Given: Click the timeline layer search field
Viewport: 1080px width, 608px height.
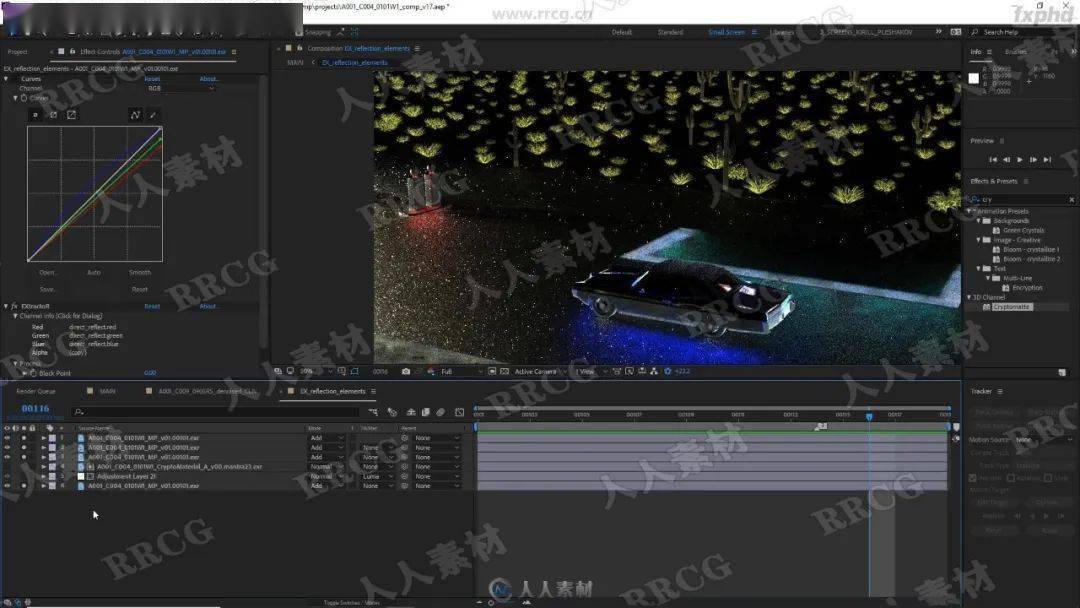Looking at the screenshot, I should coord(220,412).
